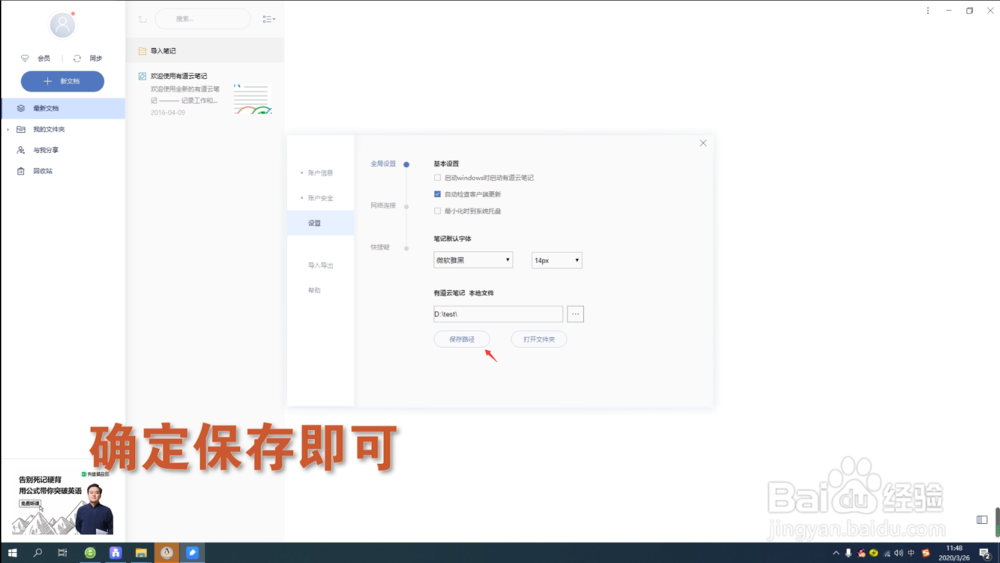Screen dimensions: 1000x563
Task: Click the 保存路径 button
Action: (462, 339)
